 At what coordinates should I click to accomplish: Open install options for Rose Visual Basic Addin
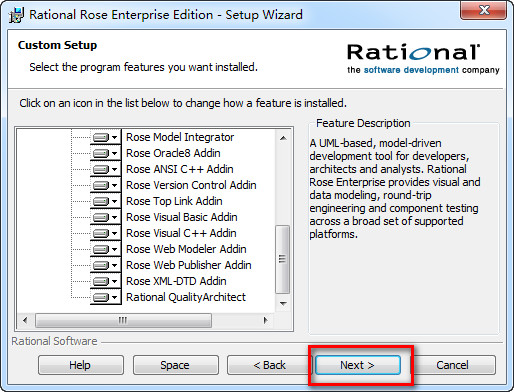(x=105, y=217)
